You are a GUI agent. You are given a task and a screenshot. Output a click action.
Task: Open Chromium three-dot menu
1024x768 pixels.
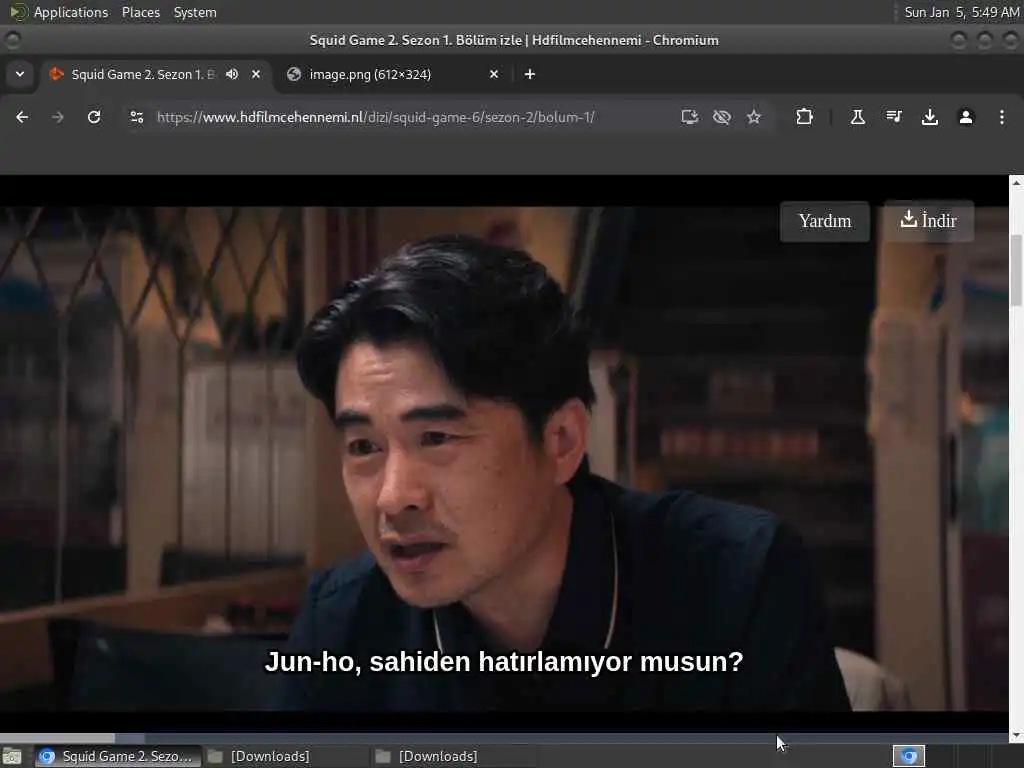(x=1002, y=117)
